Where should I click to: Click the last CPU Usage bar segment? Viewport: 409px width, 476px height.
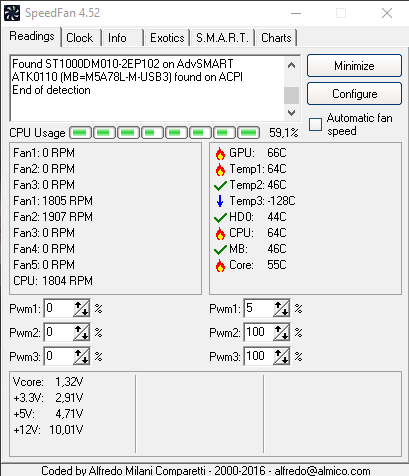click(x=248, y=133)
